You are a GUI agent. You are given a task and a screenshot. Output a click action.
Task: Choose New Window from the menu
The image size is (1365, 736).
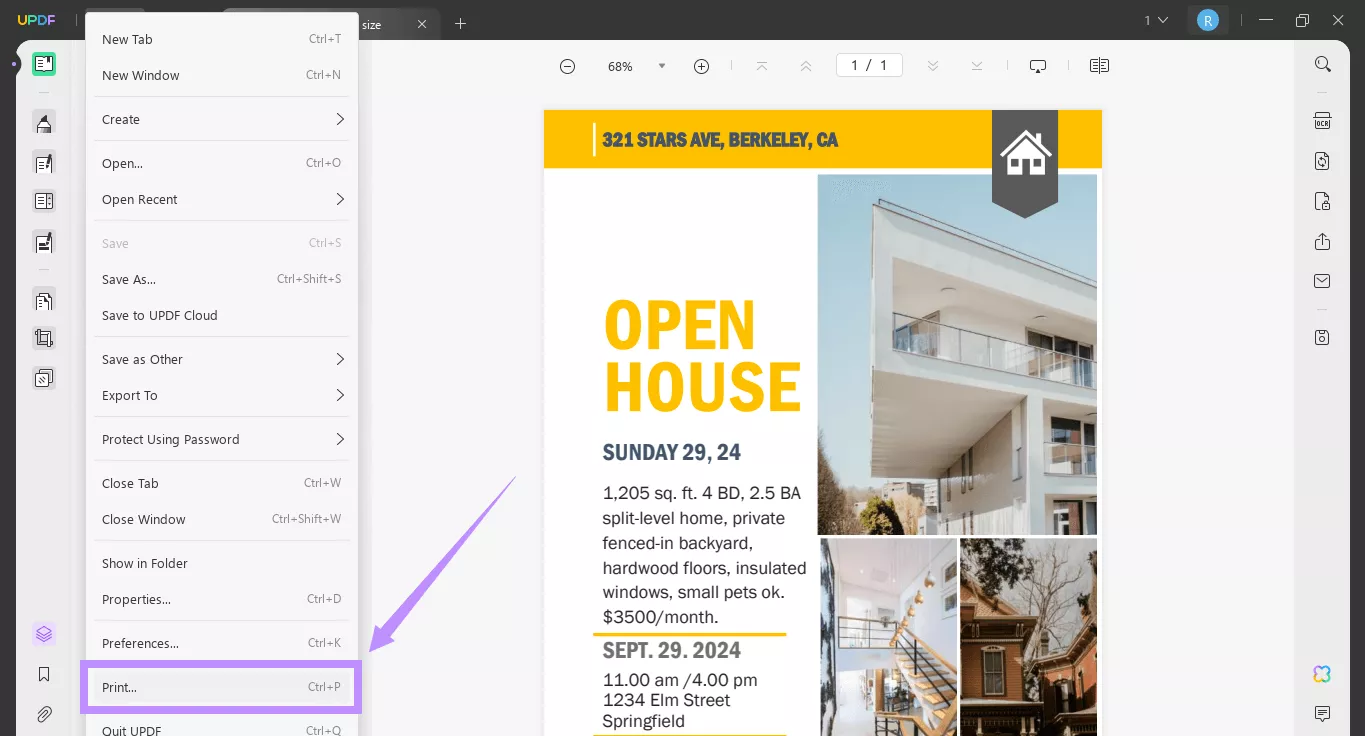point(222,75)
